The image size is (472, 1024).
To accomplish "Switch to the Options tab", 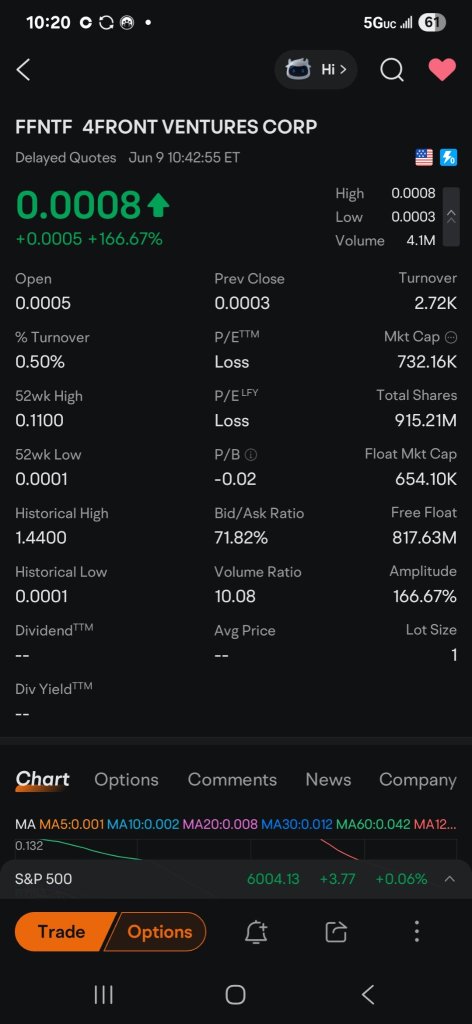I will coord(126,779).
